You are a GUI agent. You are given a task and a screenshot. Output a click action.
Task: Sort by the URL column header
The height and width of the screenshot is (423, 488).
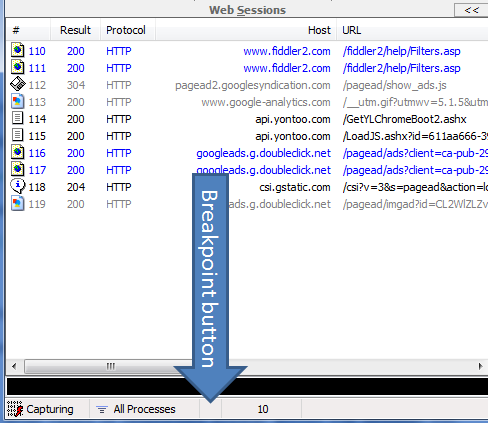412,30
